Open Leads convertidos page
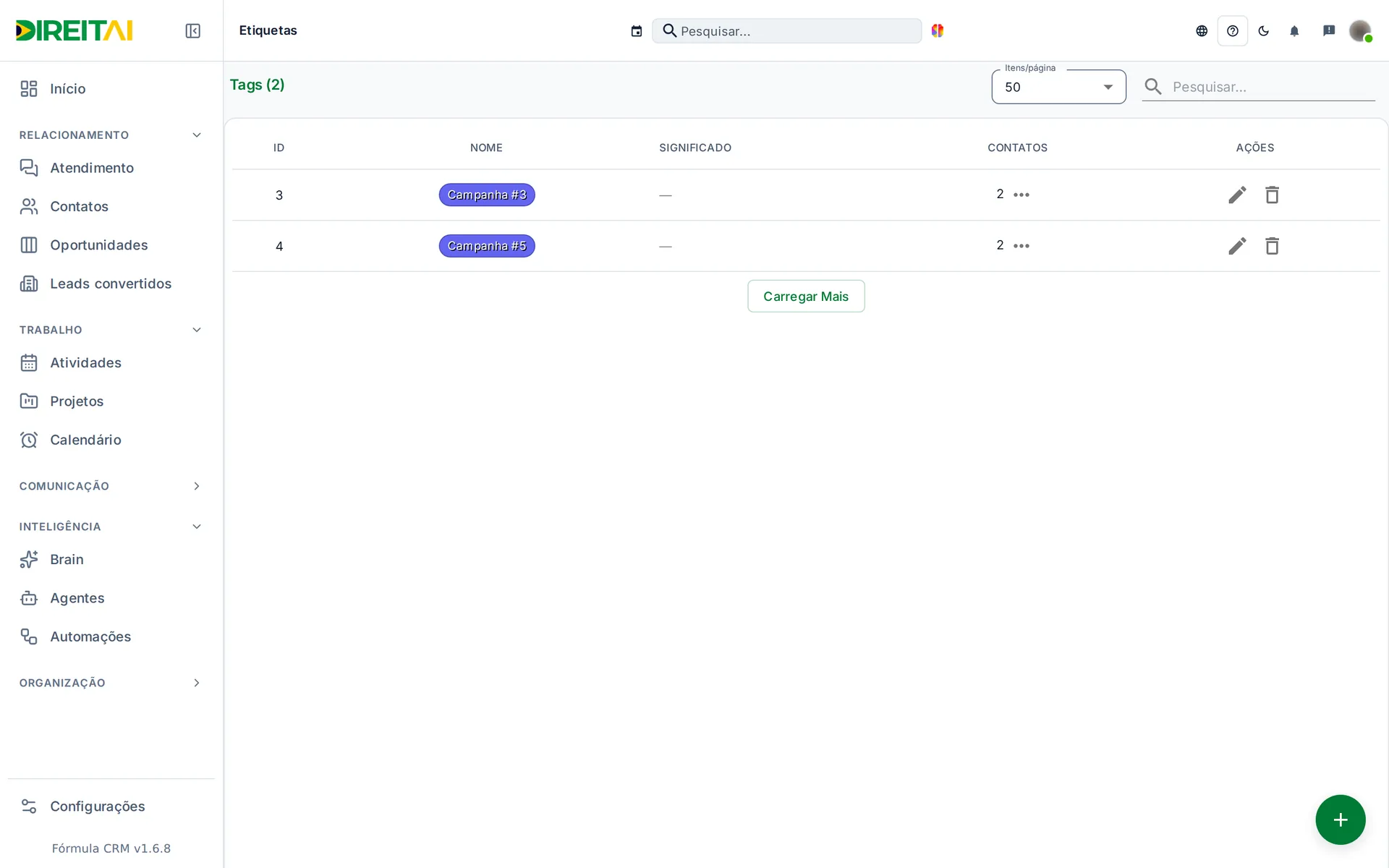The width and height of the screenshot is (1389, 868). click(x=111, y=284)
